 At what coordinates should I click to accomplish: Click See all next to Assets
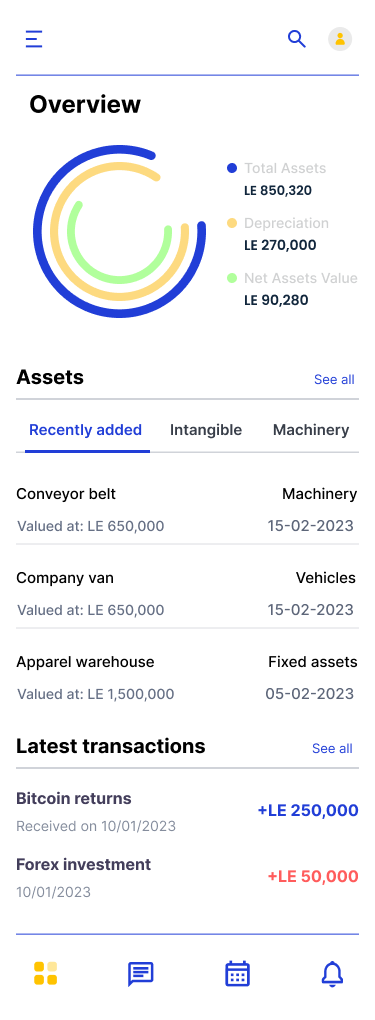334,379
